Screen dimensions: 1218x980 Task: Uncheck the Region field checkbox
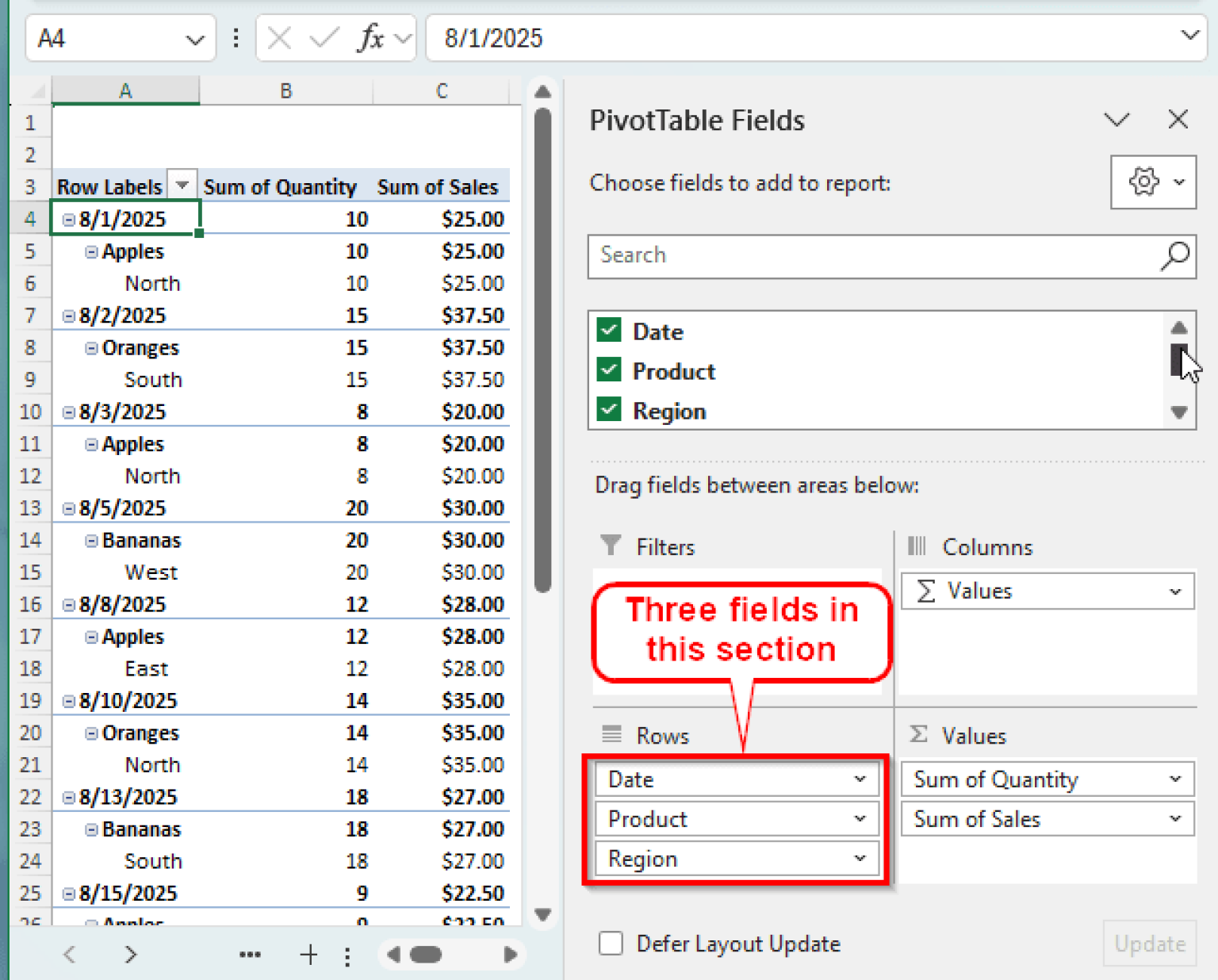(608, 410)
